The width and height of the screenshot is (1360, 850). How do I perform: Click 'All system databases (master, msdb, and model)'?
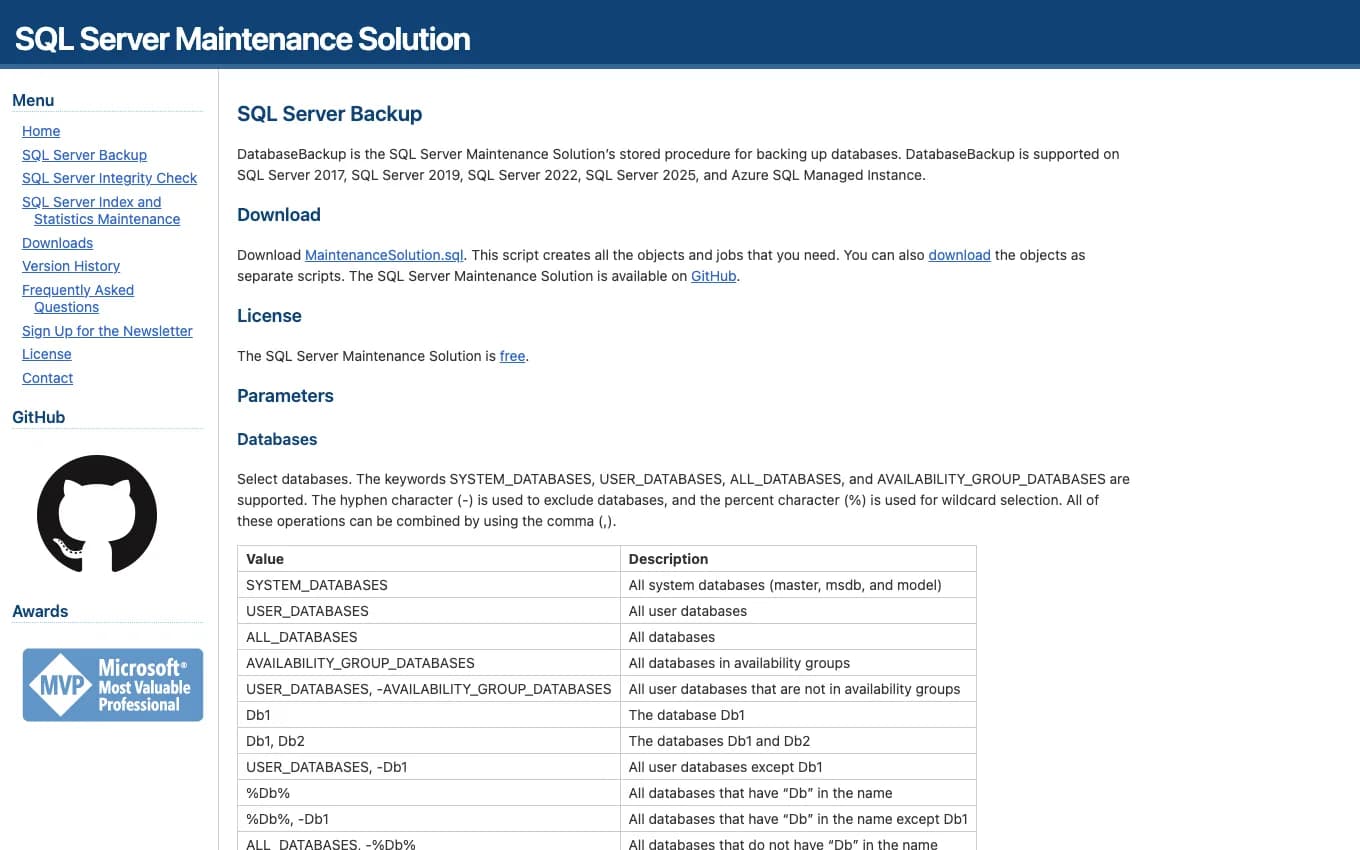click(x=798, y=585)
